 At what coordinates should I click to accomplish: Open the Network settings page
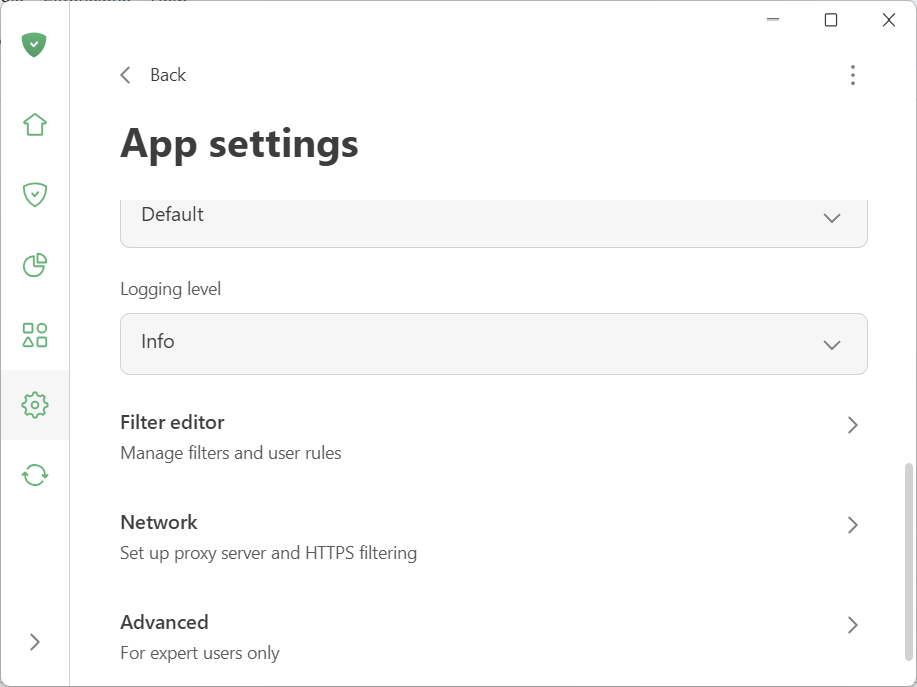tap(159, 522)
